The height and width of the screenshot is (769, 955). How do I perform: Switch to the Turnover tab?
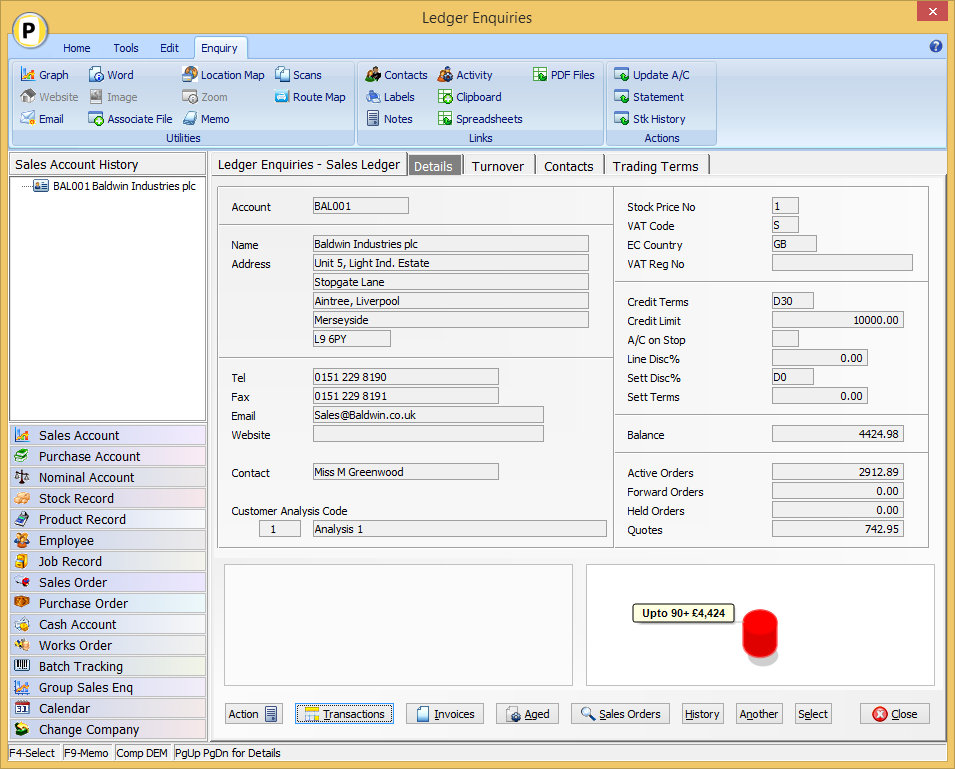[498, 166]
